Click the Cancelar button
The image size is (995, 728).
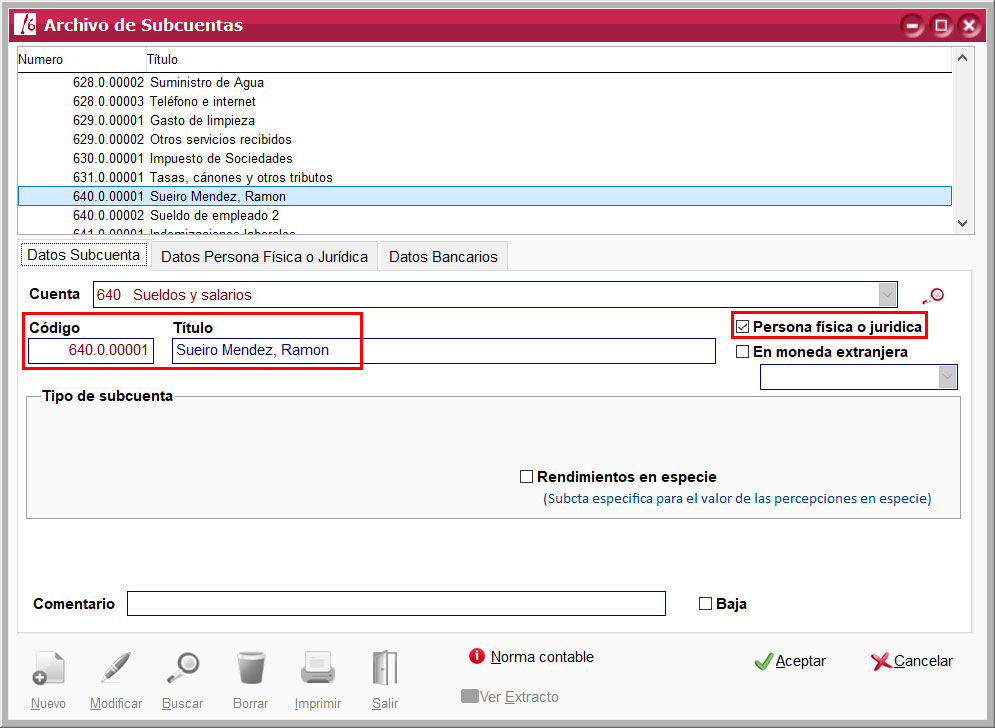(x=912, y=661)
